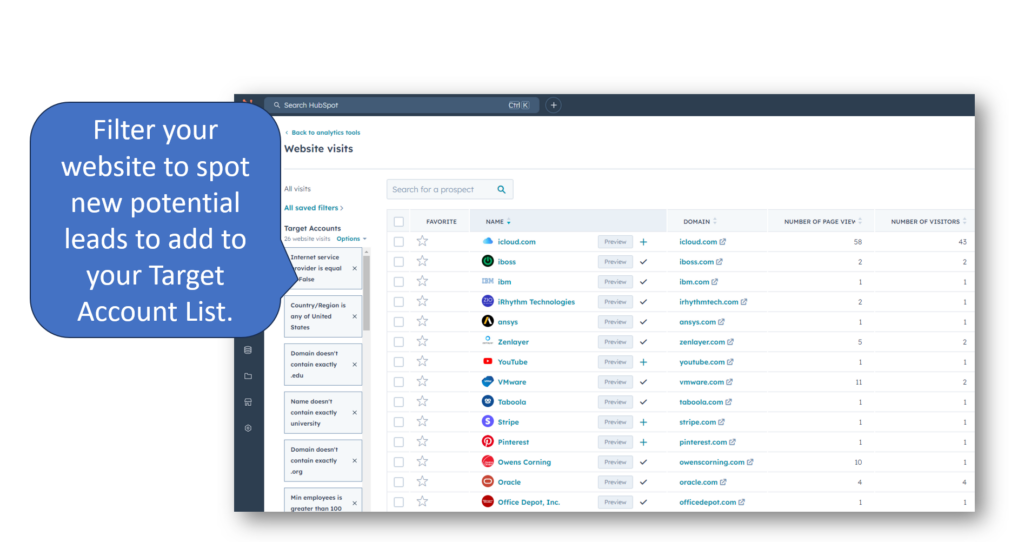Sort by Number of Visitors column
This screenshot has height=542, width=1024.
pyautogui.click(x=928, y=221)
